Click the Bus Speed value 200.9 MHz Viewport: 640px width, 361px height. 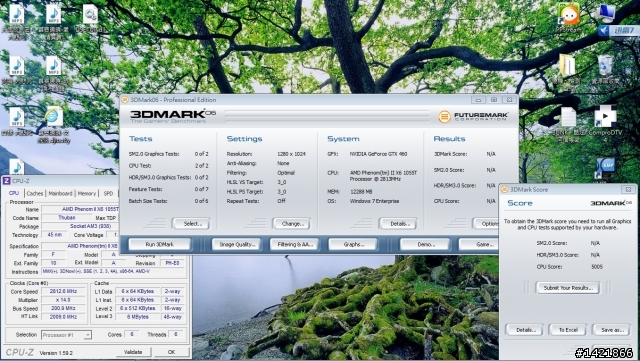[x=63, y=308]
